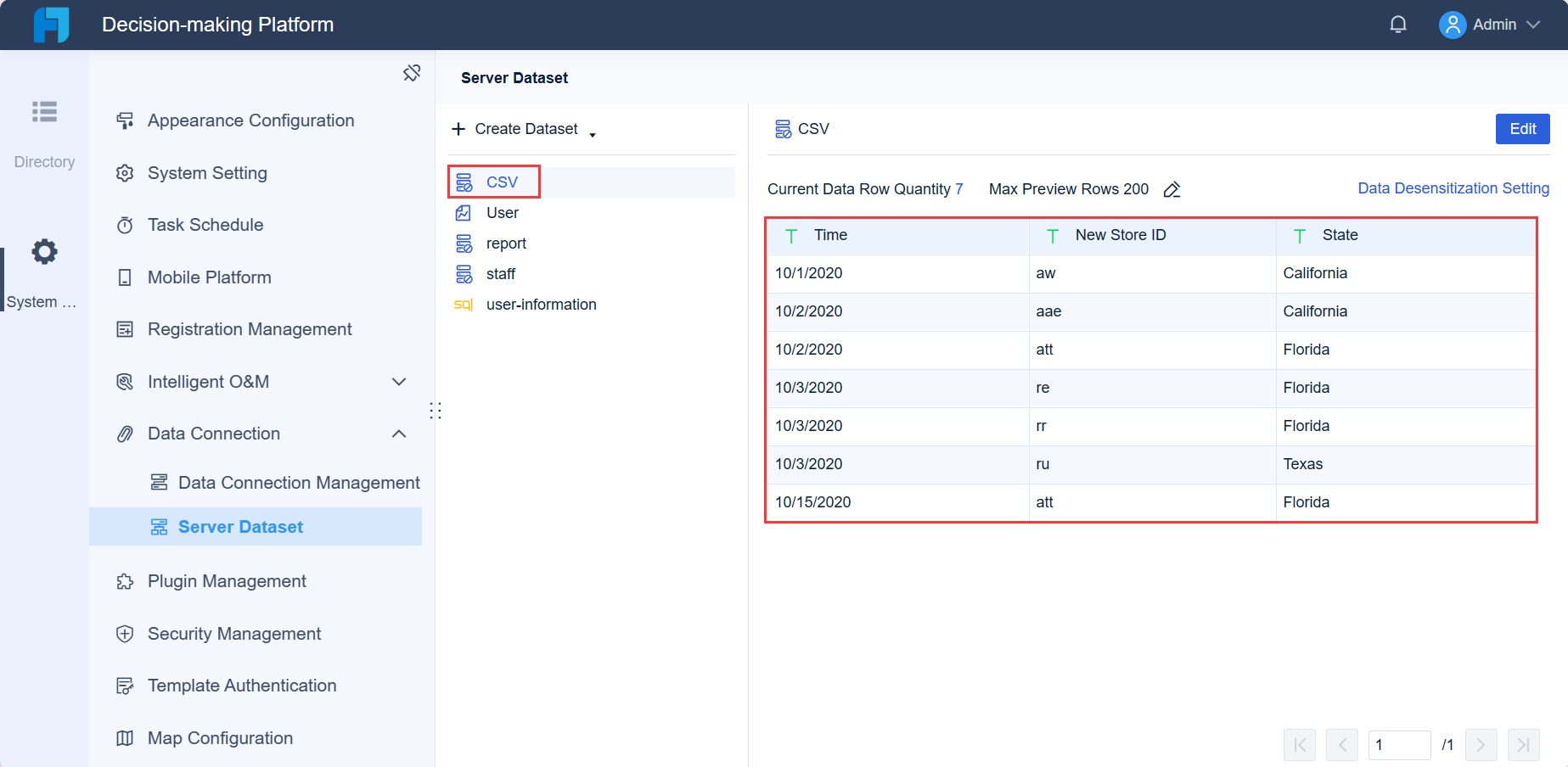Open the Admin account dropdown arrow

(1533, 25)
